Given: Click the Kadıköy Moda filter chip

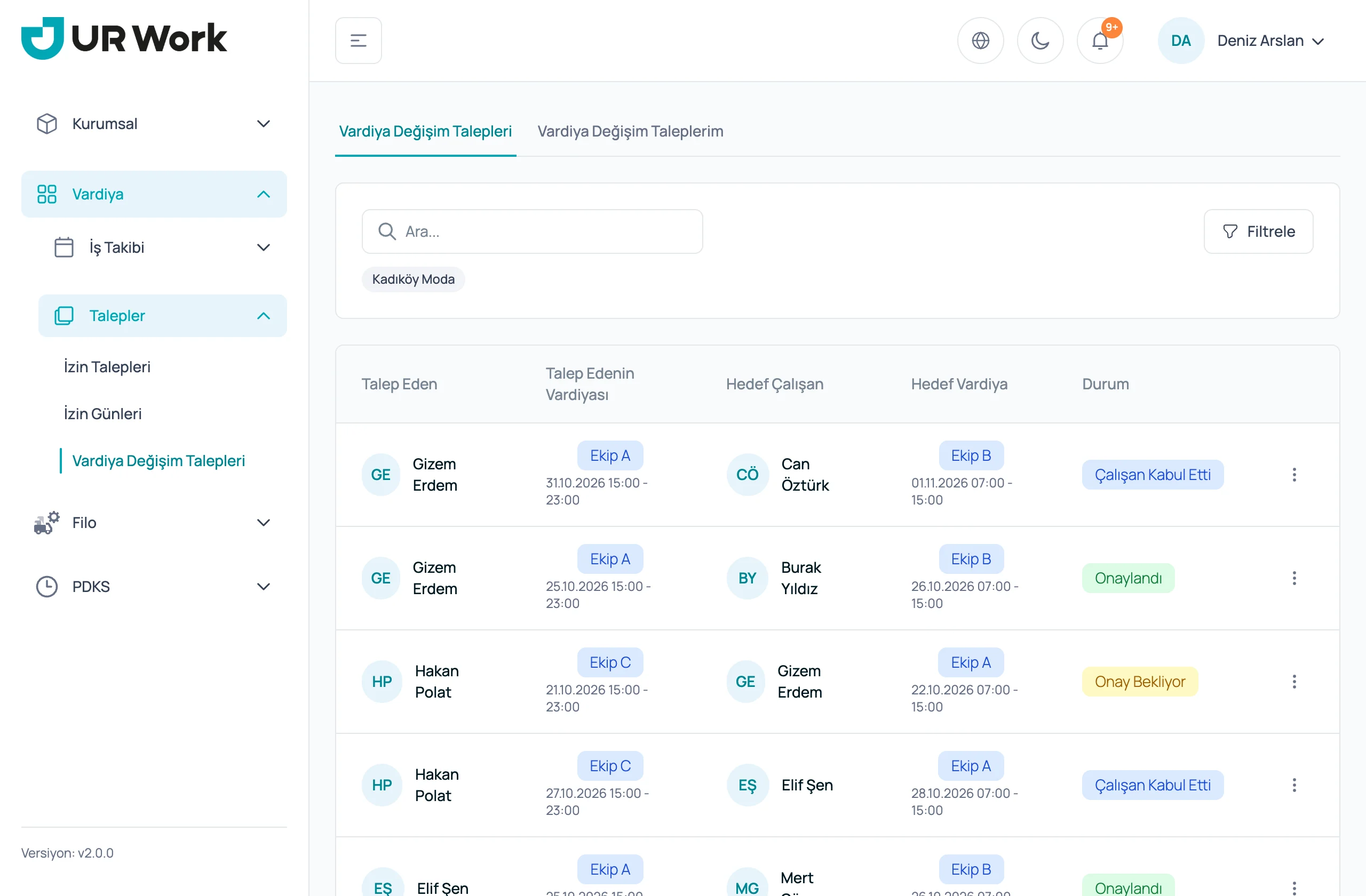Looking at the screenshot, I should 413,279.
